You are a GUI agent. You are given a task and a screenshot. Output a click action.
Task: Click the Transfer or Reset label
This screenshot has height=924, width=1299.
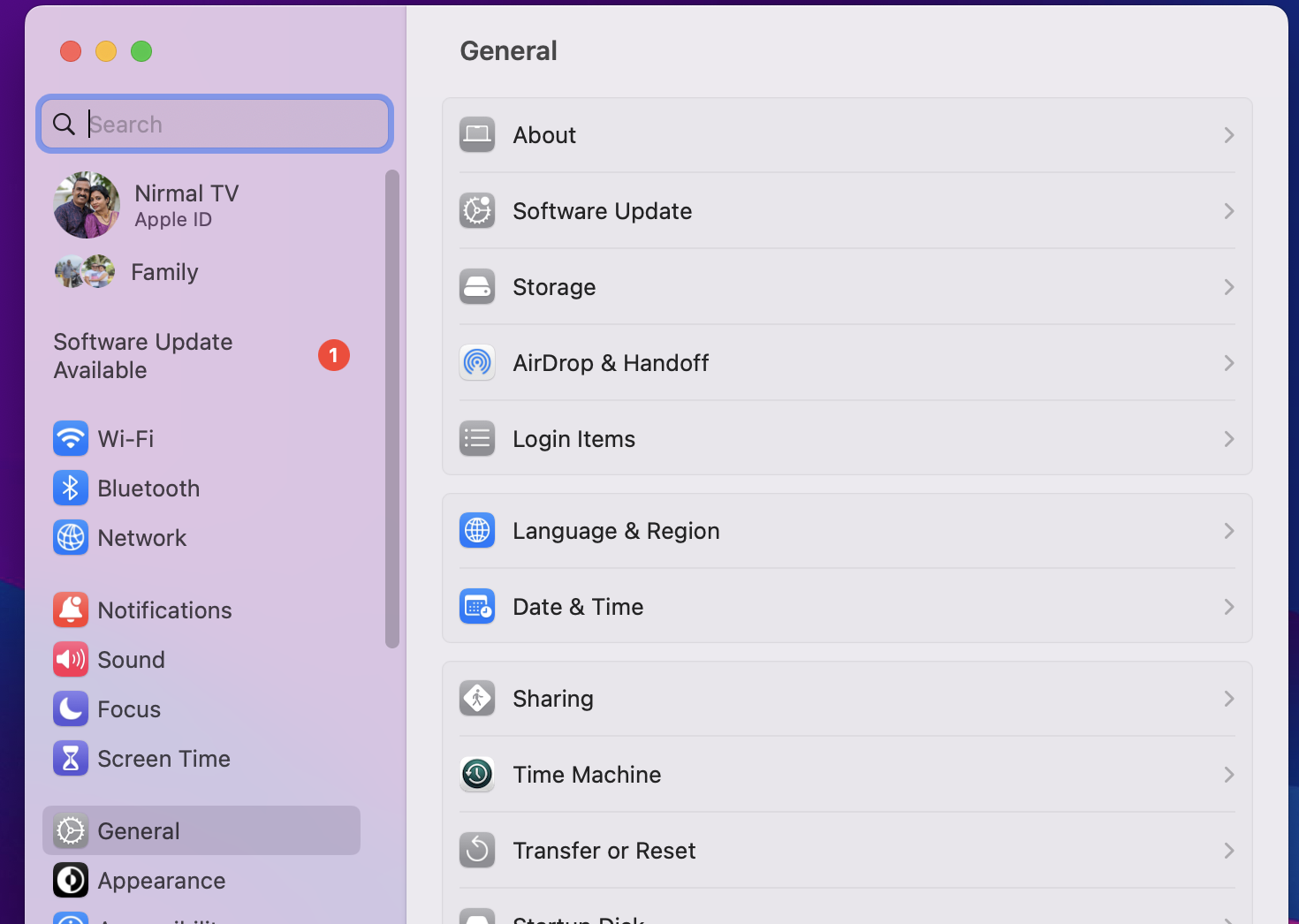point(604,851)
